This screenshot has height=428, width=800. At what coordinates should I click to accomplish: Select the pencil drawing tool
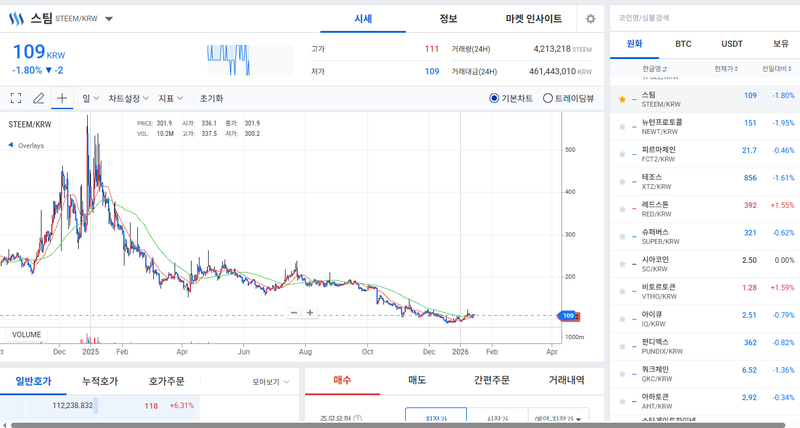(x=39, y=98)
